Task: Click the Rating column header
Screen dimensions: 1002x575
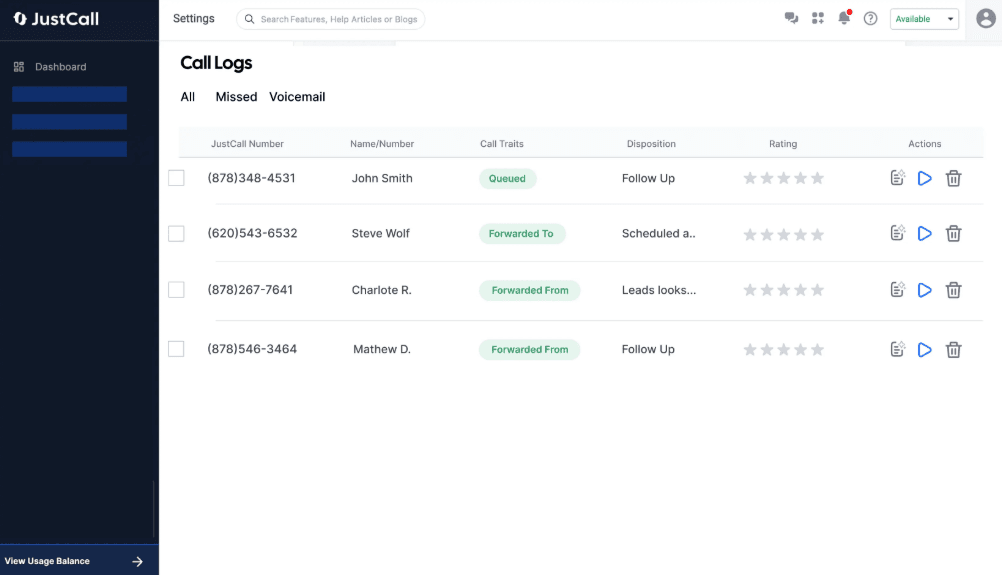Action: coord(783,144)
